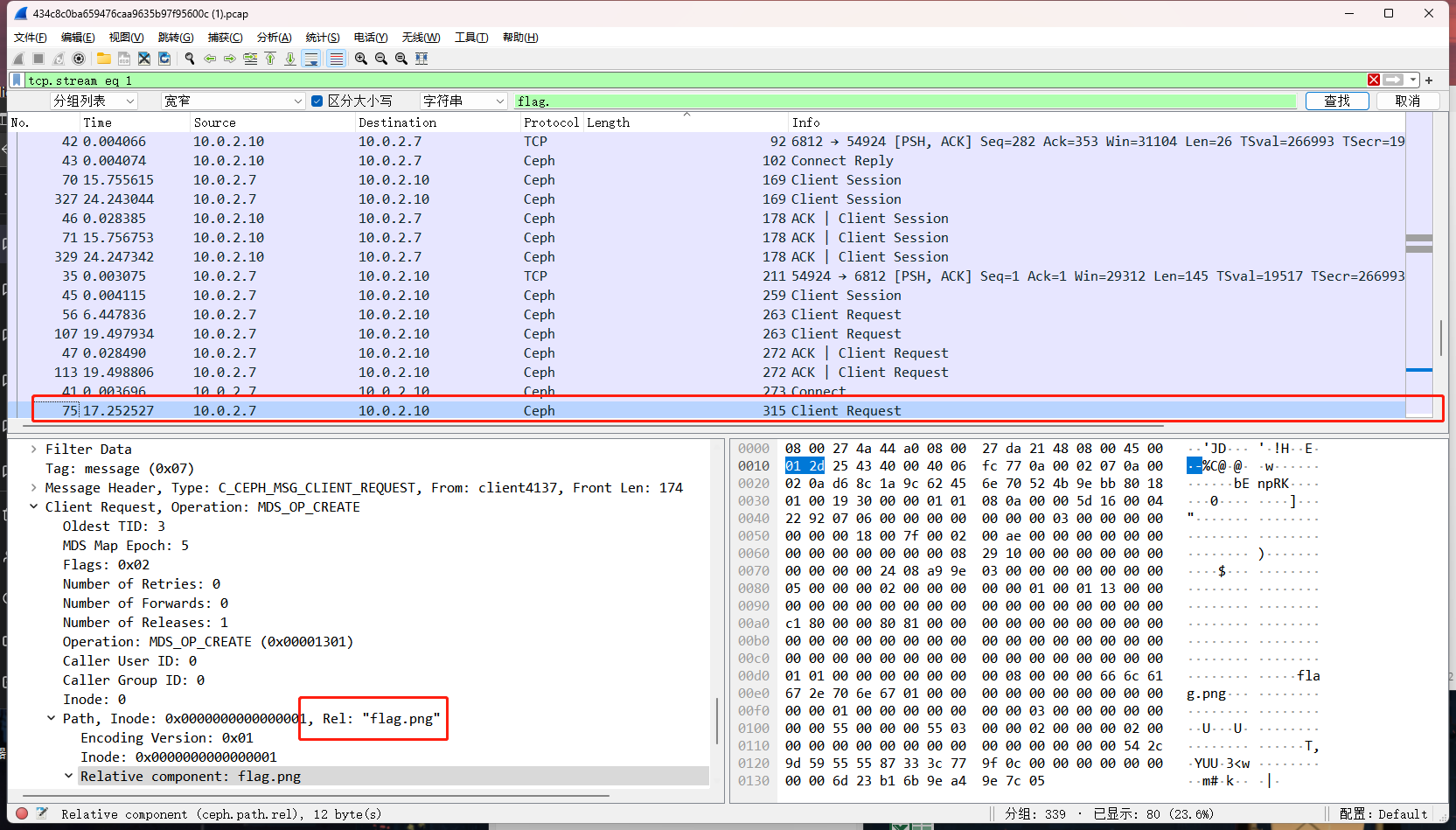Open the 统计(S) menu
Screen dimensions: 1456x830
pos(323,38)
